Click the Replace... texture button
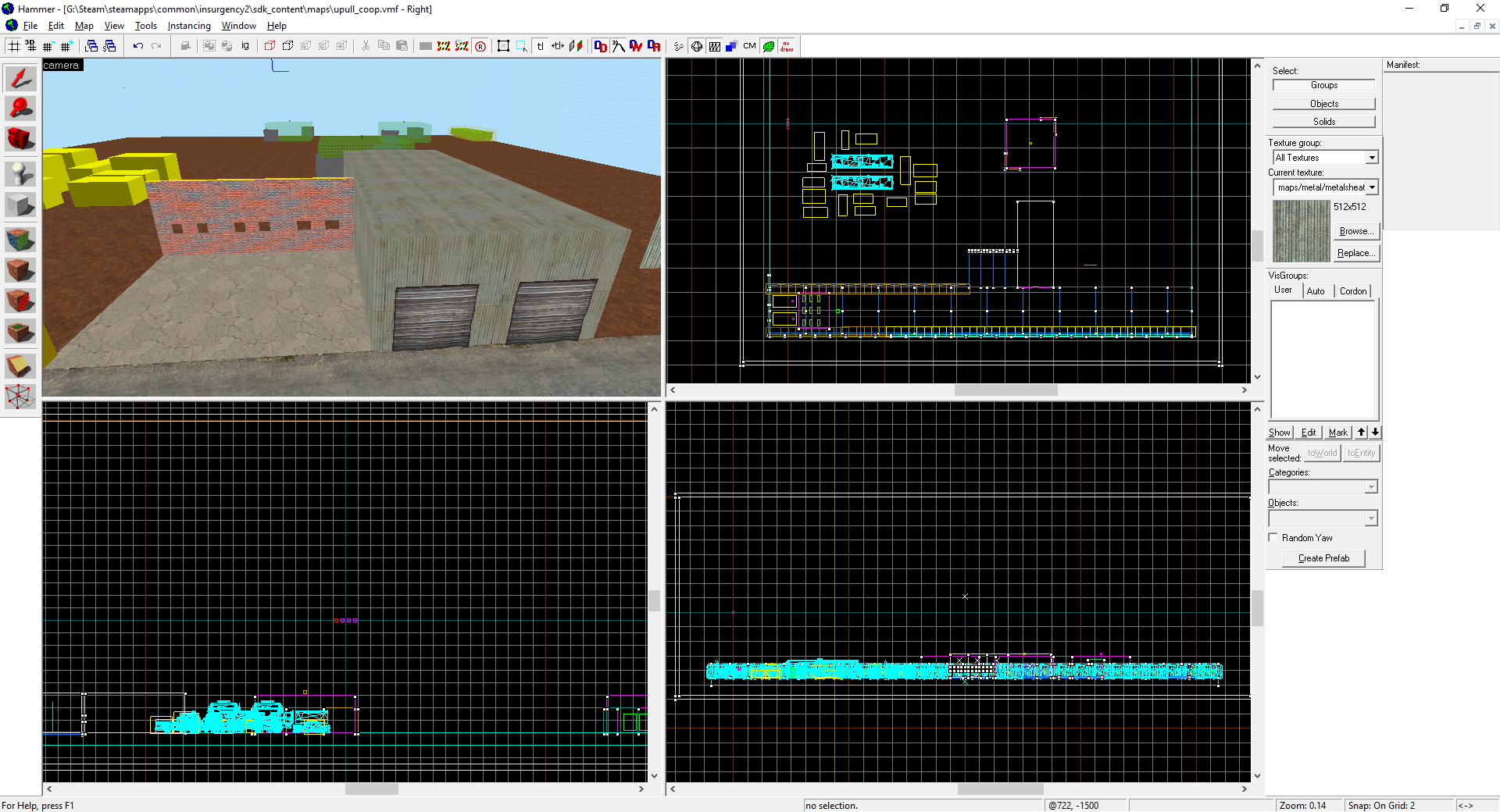Image resolution: width=1500 pixels, height=812 pixels. (x=1355, y=253)
